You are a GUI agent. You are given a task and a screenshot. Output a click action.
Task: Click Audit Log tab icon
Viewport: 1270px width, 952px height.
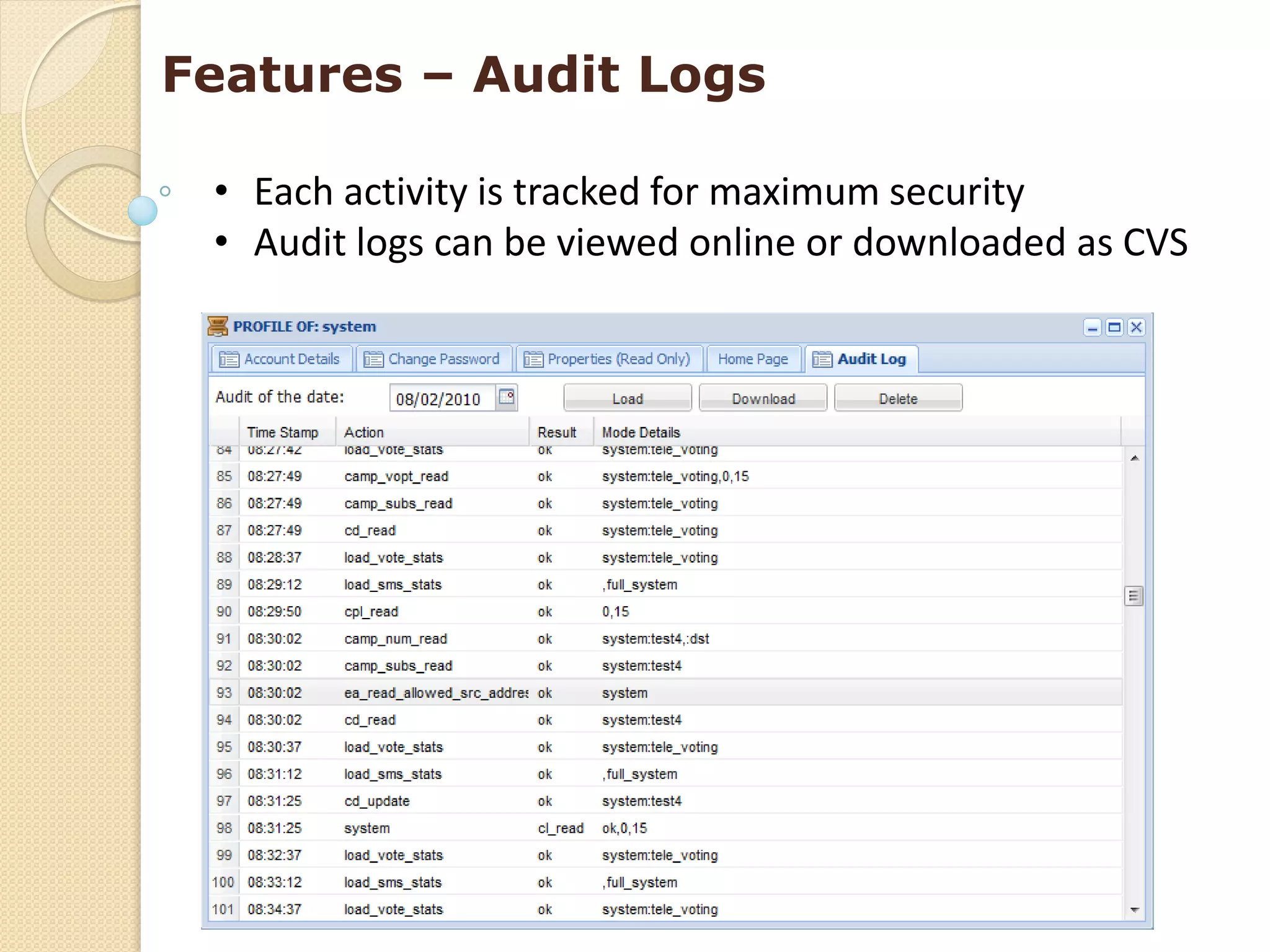pyautogui.click(x=822, y=359)
